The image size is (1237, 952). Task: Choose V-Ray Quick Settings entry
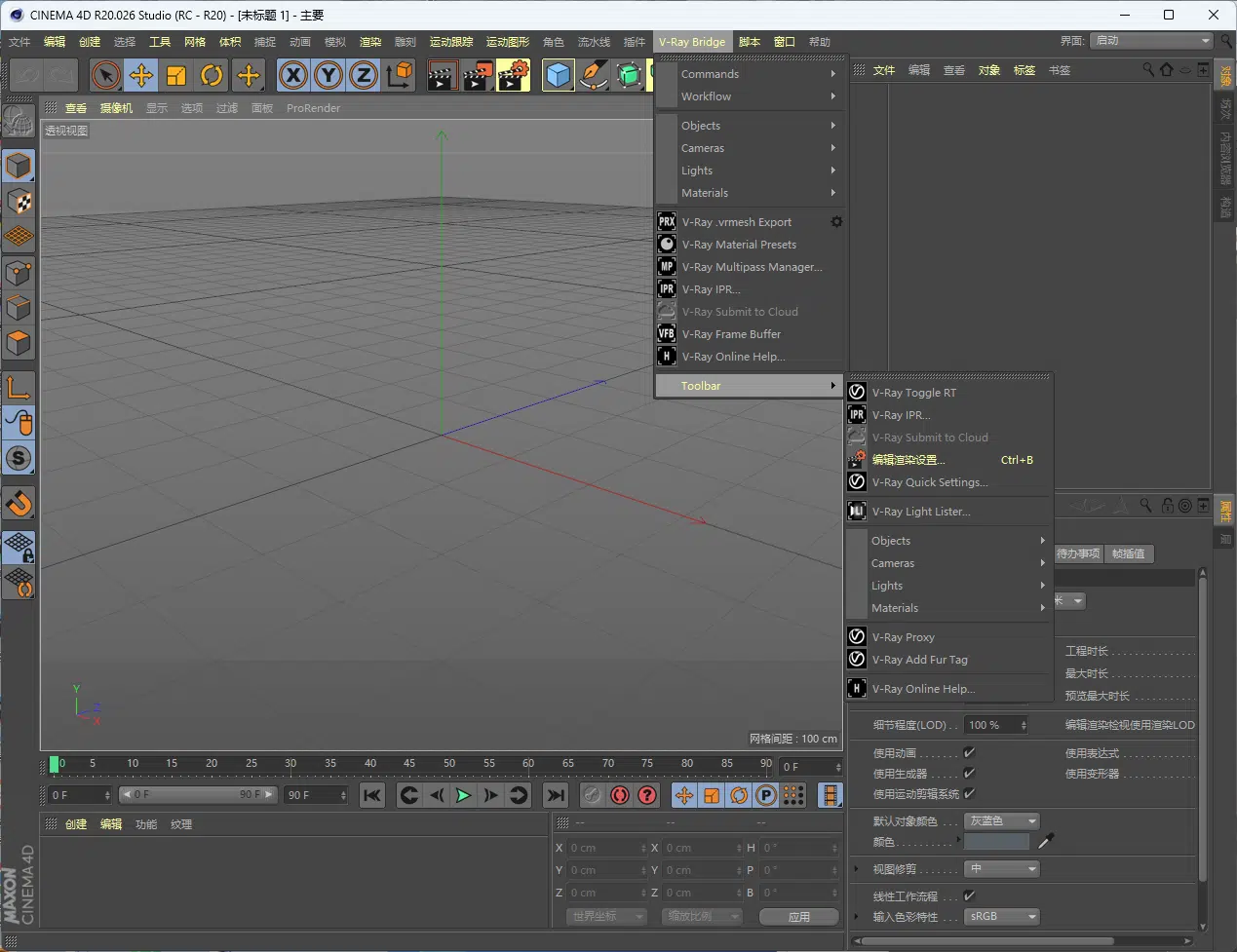949,482
